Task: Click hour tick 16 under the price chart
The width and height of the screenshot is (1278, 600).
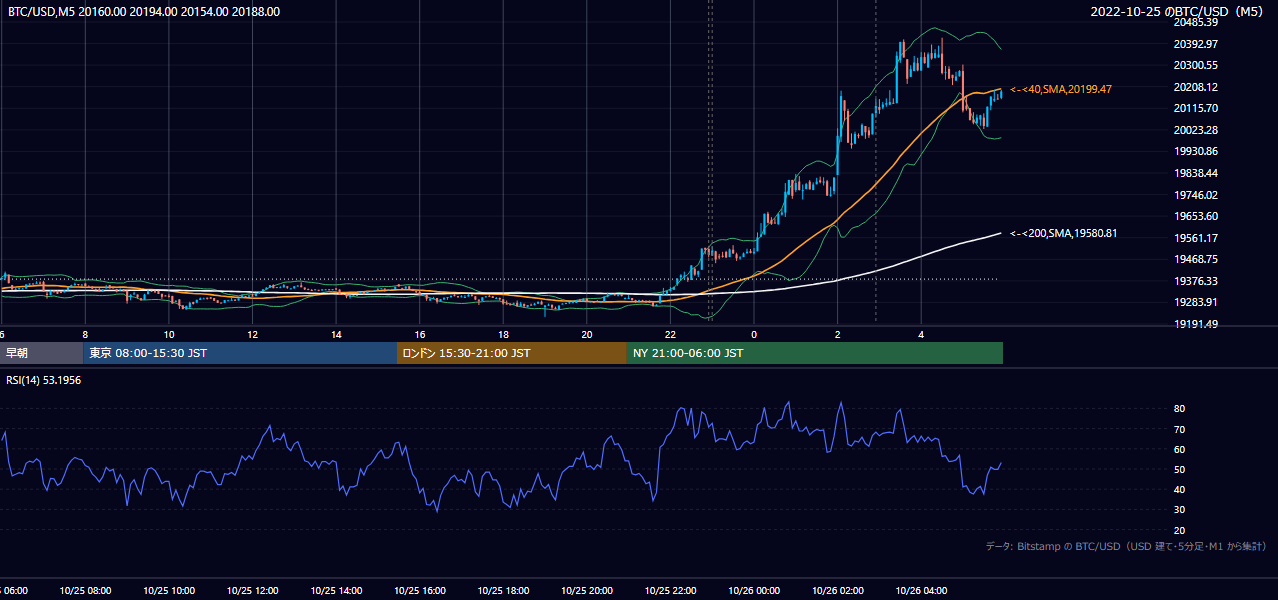Action: click(x=420, y=335)
